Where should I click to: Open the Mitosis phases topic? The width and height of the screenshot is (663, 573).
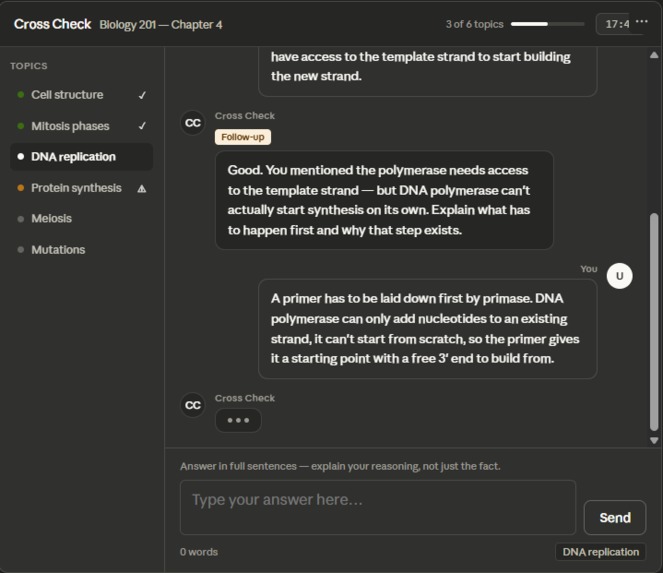tap(81, 126)
